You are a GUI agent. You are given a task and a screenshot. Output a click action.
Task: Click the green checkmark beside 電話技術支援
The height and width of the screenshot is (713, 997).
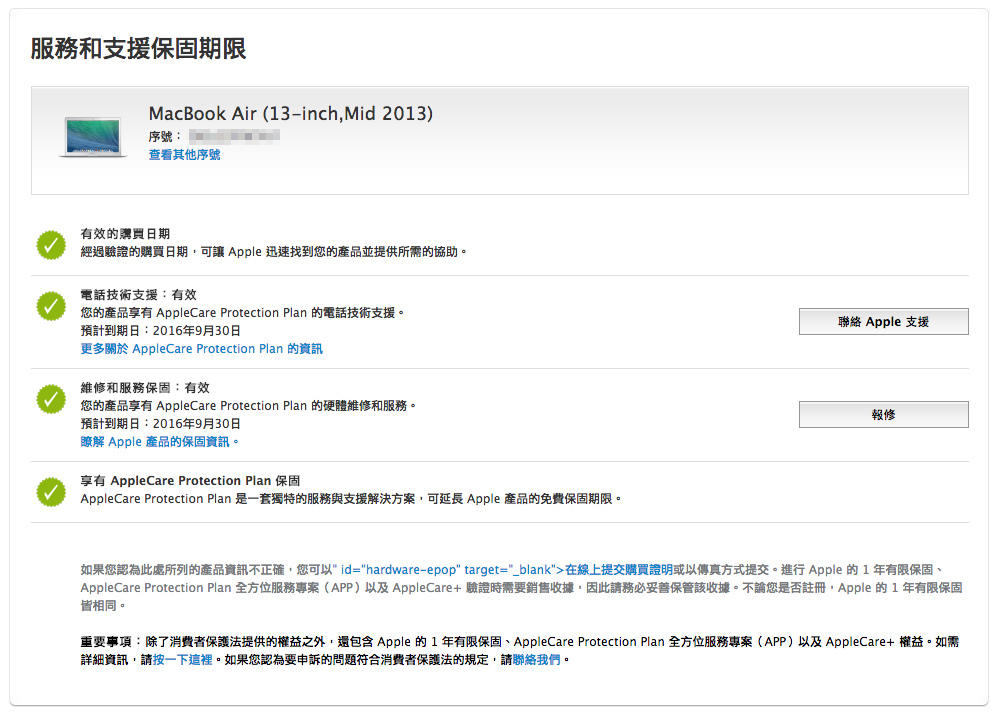(51, 306)
